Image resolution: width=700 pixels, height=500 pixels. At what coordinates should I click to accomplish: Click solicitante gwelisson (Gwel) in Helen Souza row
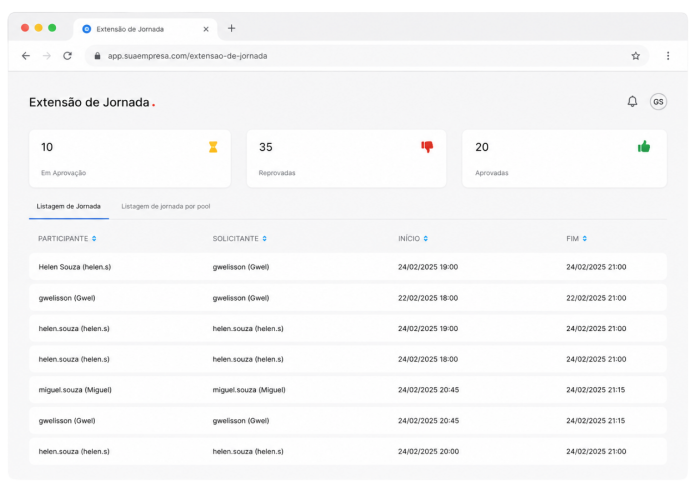(241, 267)
